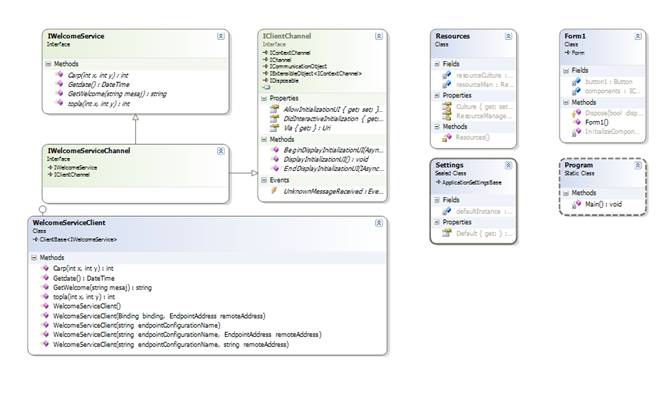
Task: Click the Carp method icon in IWelcomeService
Action: point(58,75)
